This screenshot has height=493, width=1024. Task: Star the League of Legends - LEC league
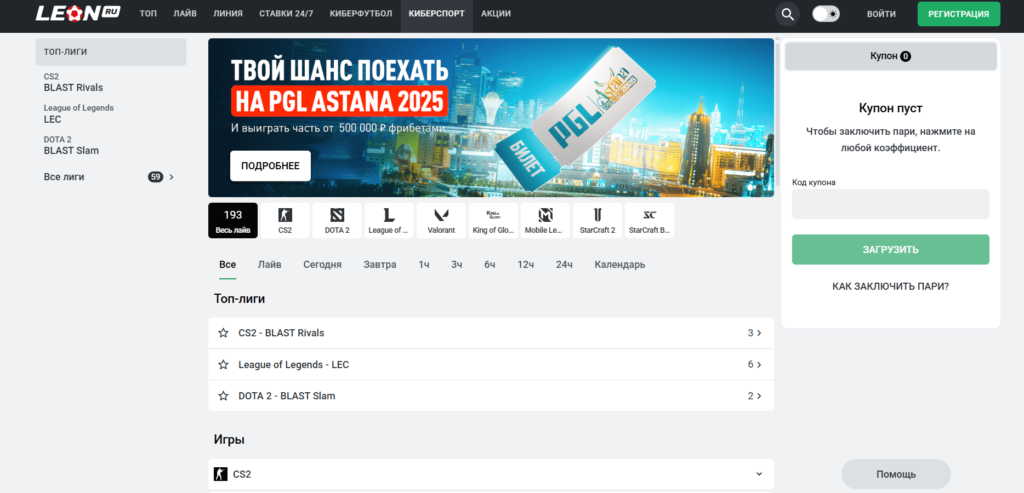[223, 364]
